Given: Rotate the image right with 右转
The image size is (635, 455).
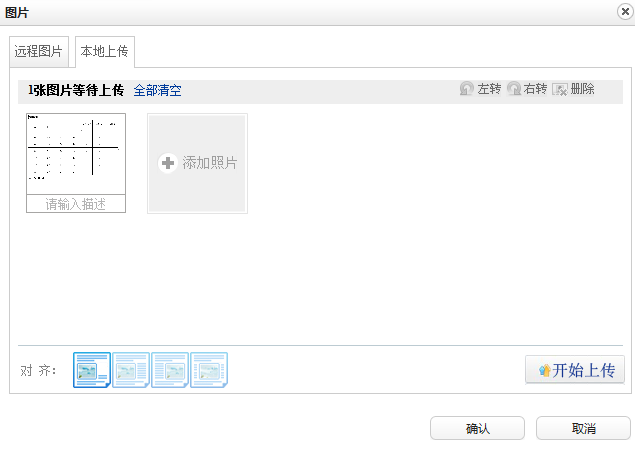Looking at the screenshot, I should coord(527,89).
